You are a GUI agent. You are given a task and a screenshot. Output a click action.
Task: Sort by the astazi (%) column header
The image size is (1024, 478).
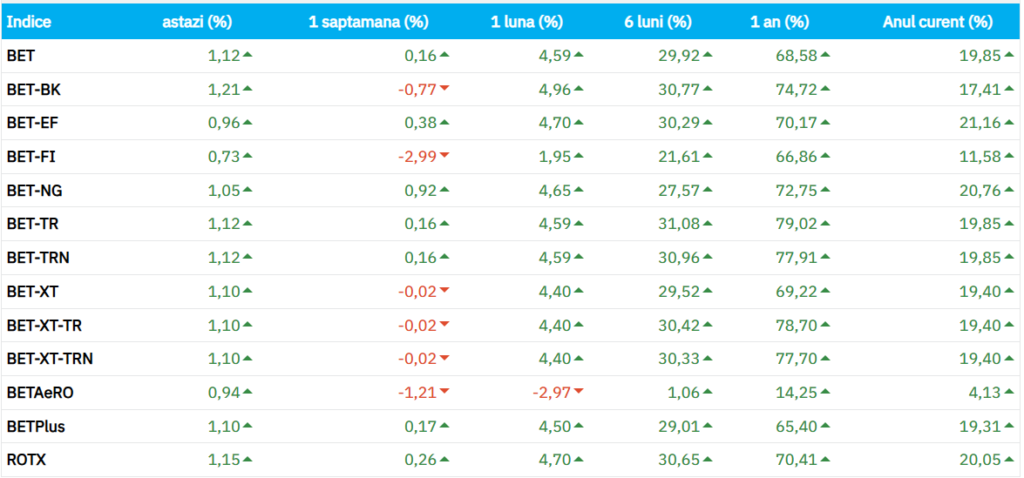197,21
